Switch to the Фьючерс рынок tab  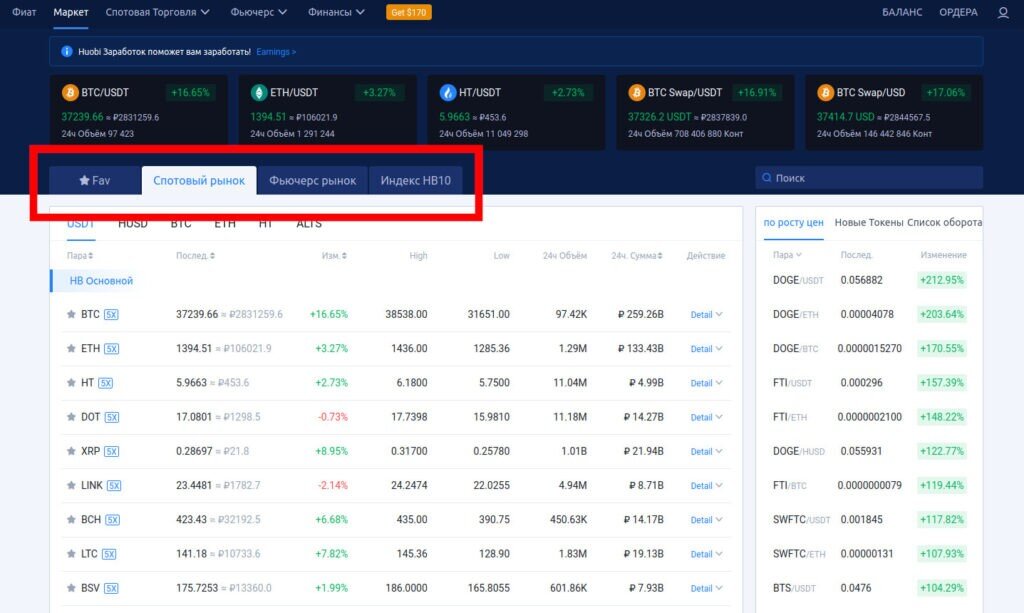pos(312,181)
